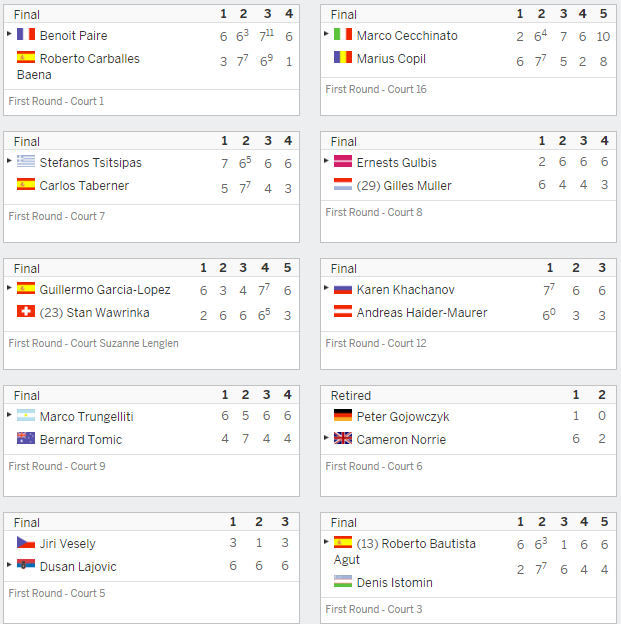
Task: Select Roberto Bautista Agut name
Action: tap(405, 552)
